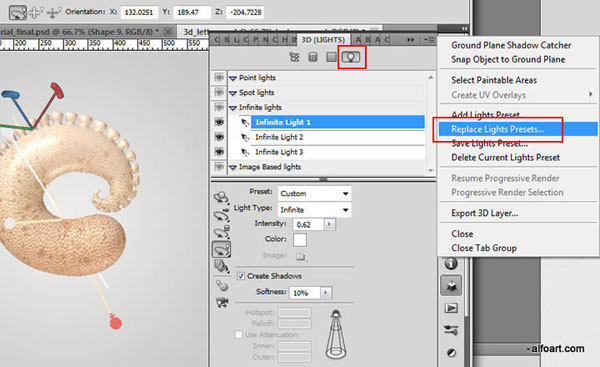Collapse the Spot lights group triangle

click(233, 93)
